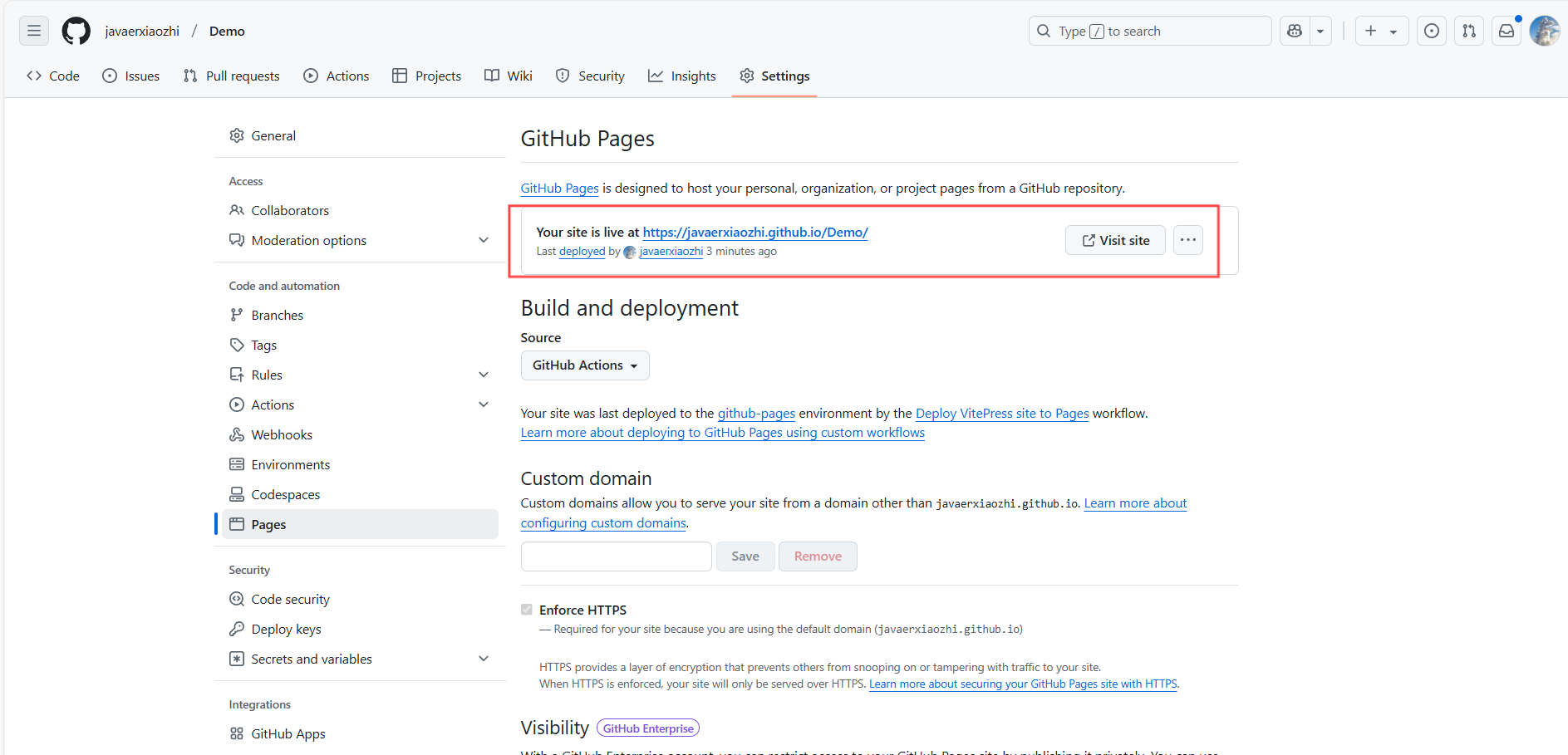Open the dropdown next to Copilot icon
Image resolution: width=1568 pixels, height=755 pixels.
point(1320,31)
